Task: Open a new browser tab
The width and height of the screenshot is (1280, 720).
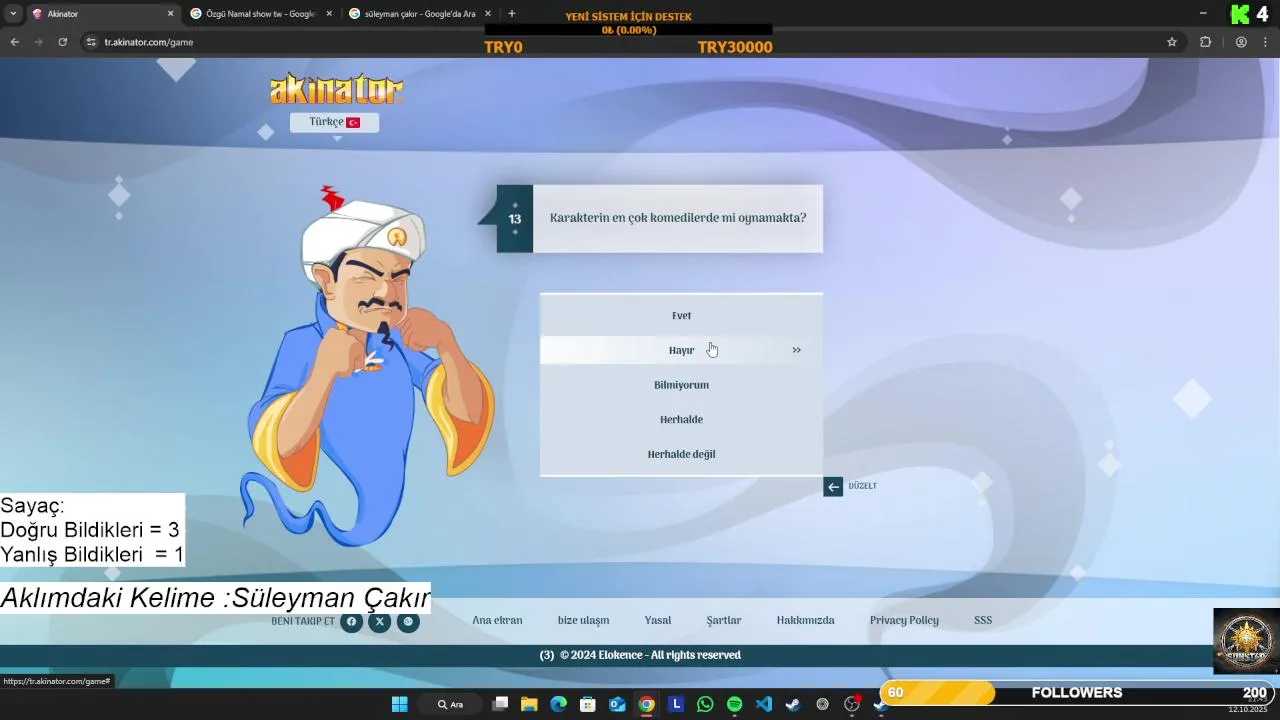Action: pyautogui.click(x=512, y=14)
